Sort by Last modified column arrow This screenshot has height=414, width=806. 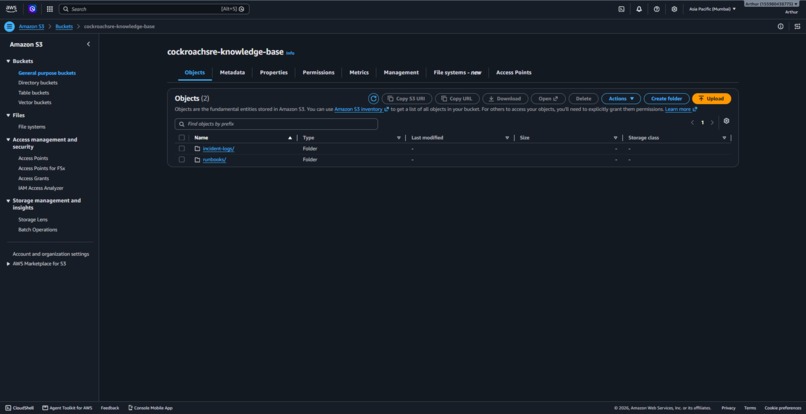point(507,138)
